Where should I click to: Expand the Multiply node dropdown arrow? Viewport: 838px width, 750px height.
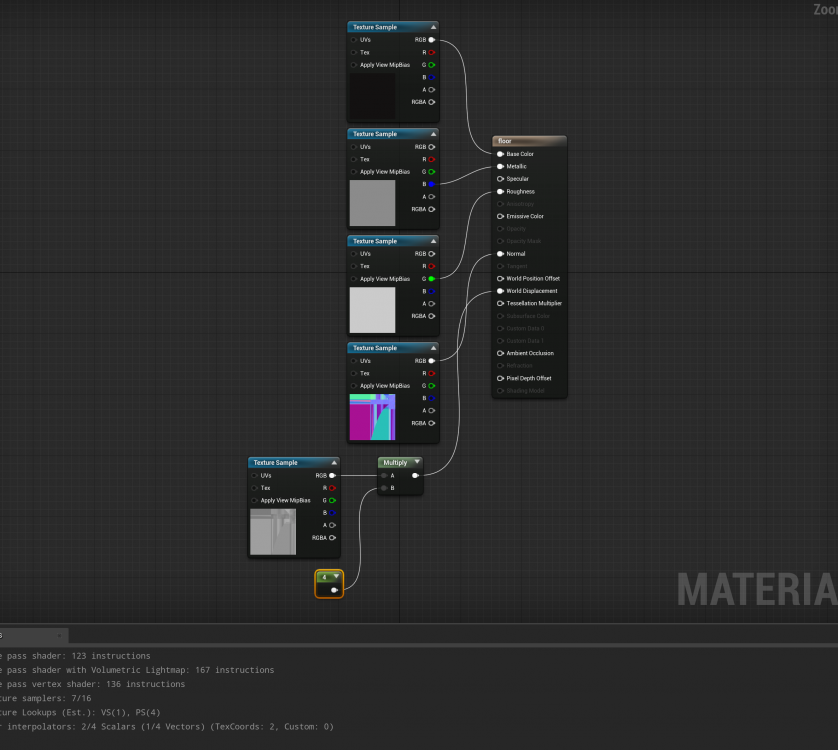pyautogui.click(x=417, y=462)
